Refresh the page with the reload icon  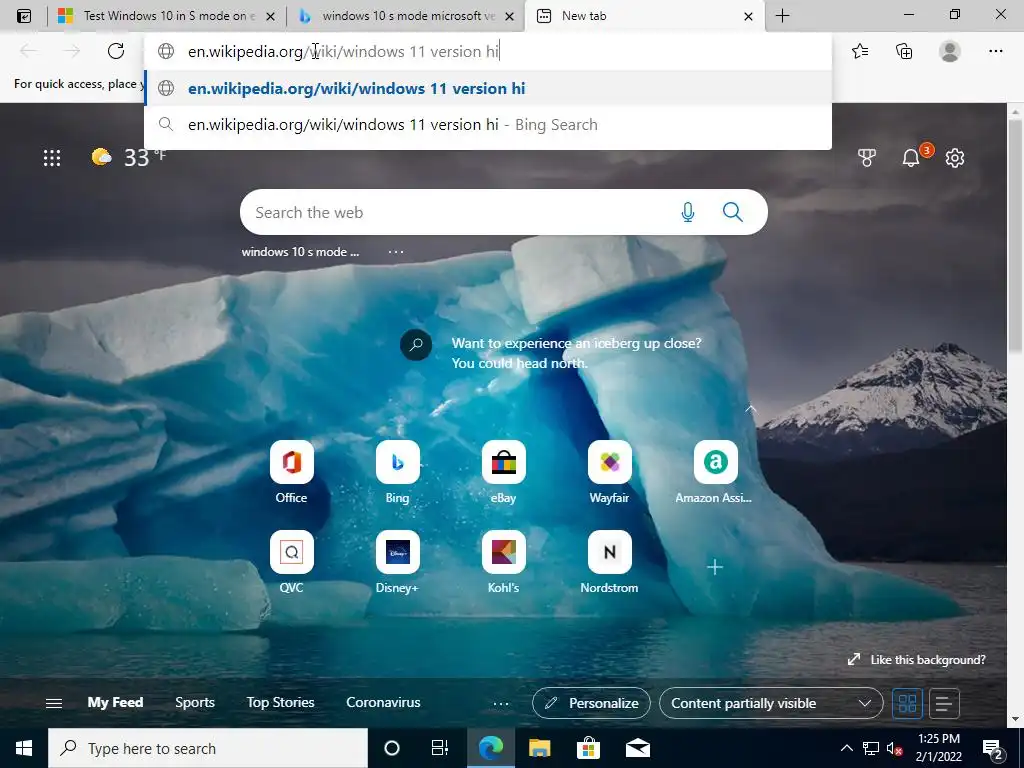click(116, 51)
